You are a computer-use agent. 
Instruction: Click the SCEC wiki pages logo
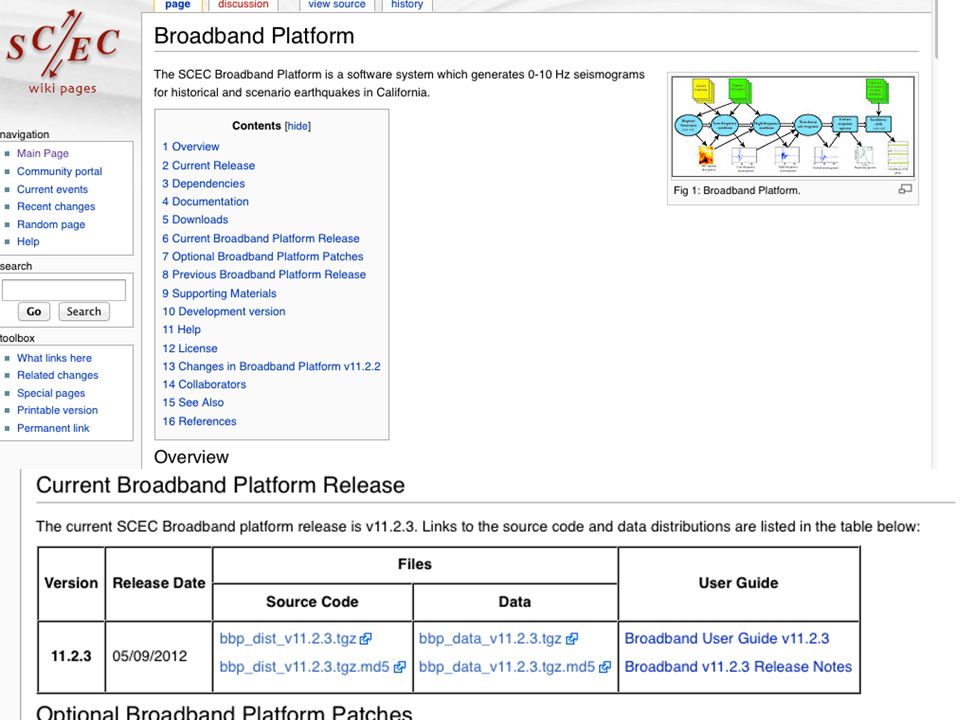[x=62, y=52]
